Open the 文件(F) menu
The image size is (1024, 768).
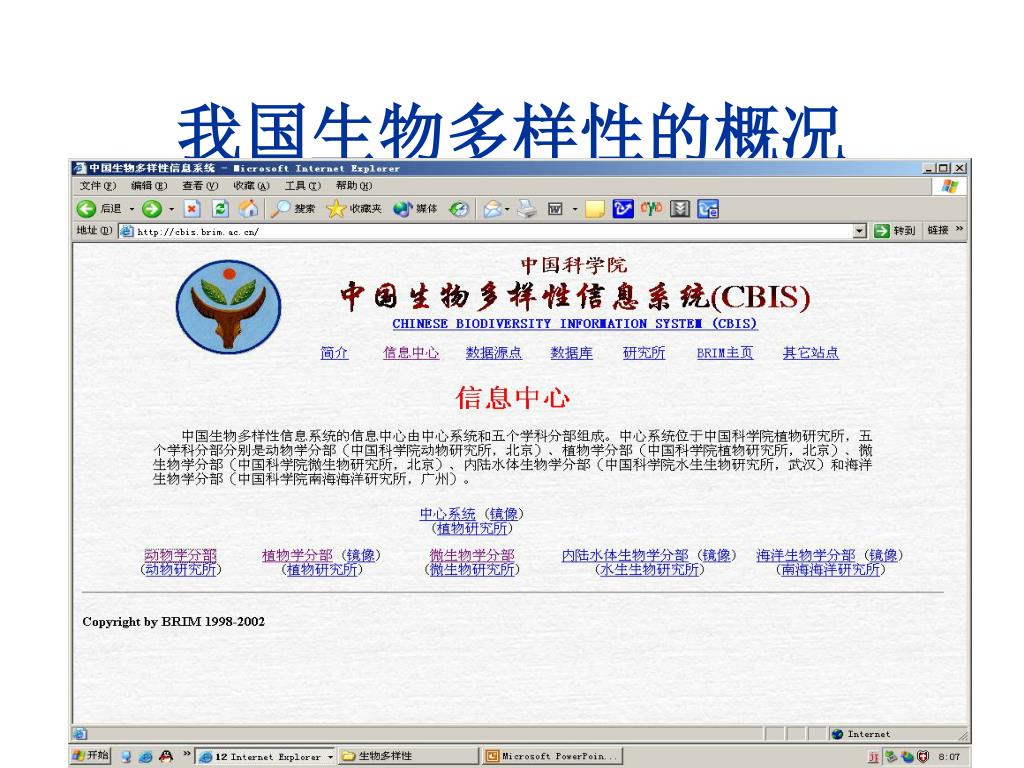click(98, 186)
